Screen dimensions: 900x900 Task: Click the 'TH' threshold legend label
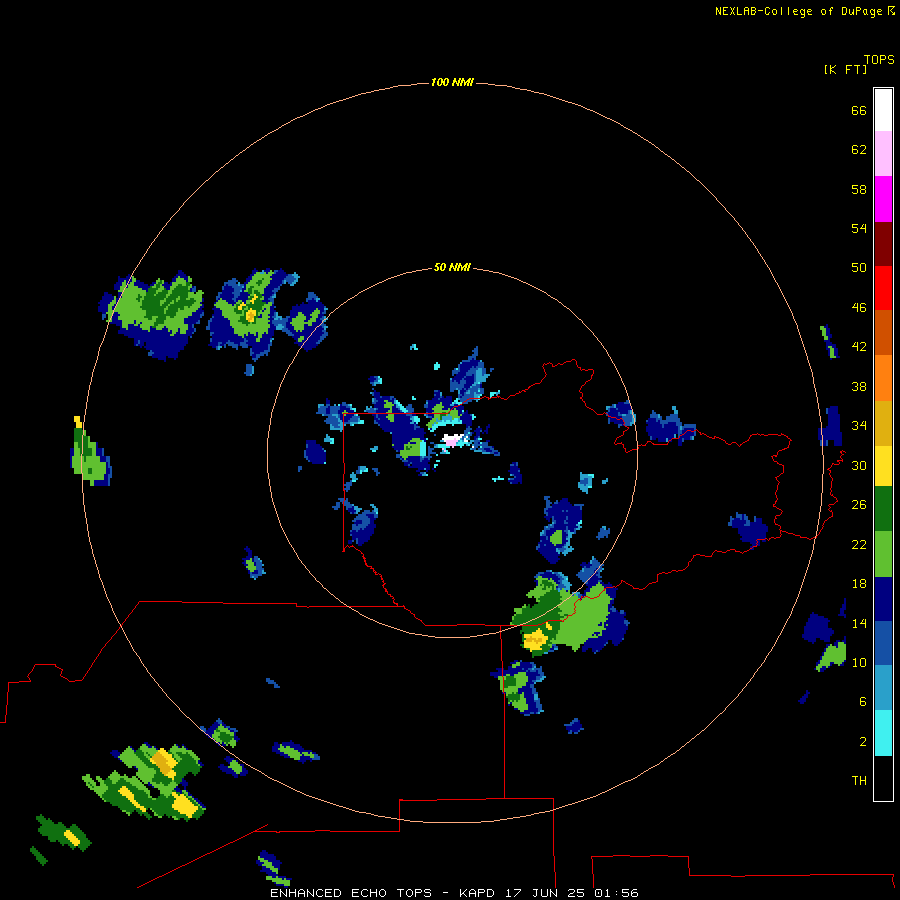pyautogui.click(x=859, y=781)
